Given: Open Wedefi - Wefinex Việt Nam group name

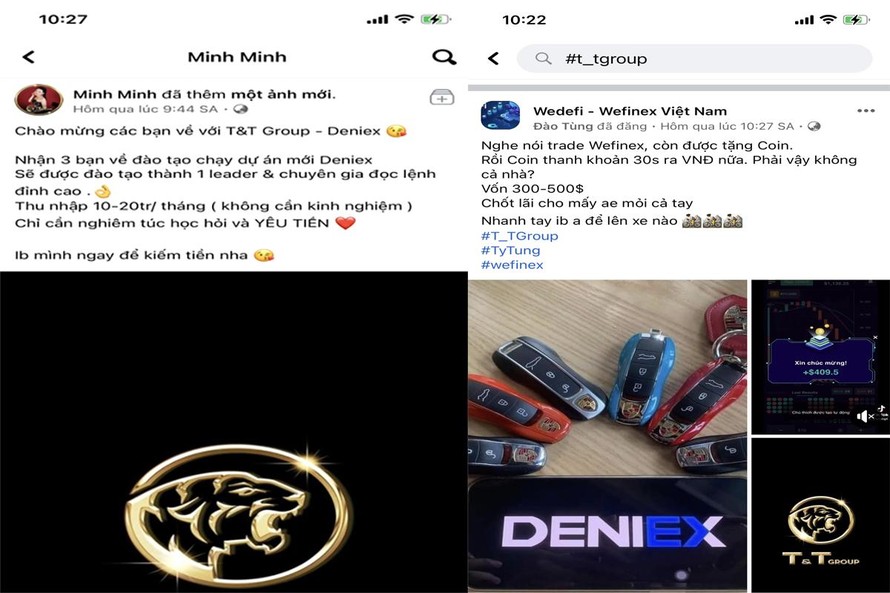Looking at the screenshot, I should click(x=630, y=111).
